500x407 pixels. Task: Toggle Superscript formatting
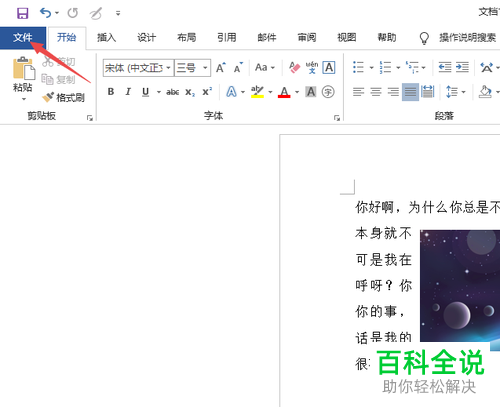(x=207, y=92)
